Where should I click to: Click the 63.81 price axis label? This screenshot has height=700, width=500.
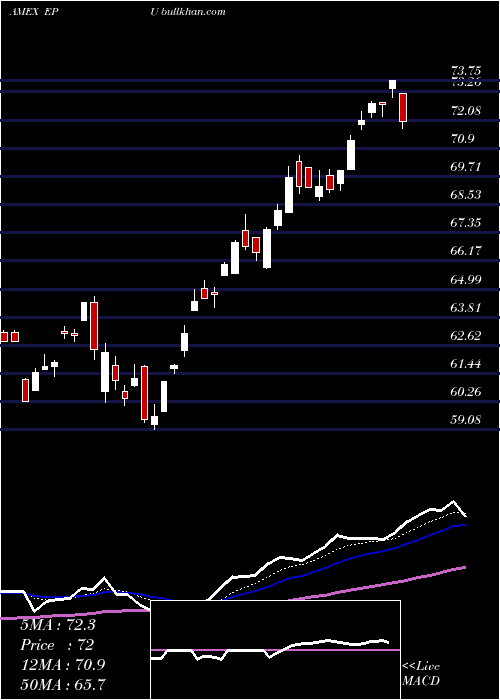click(467, 308)
